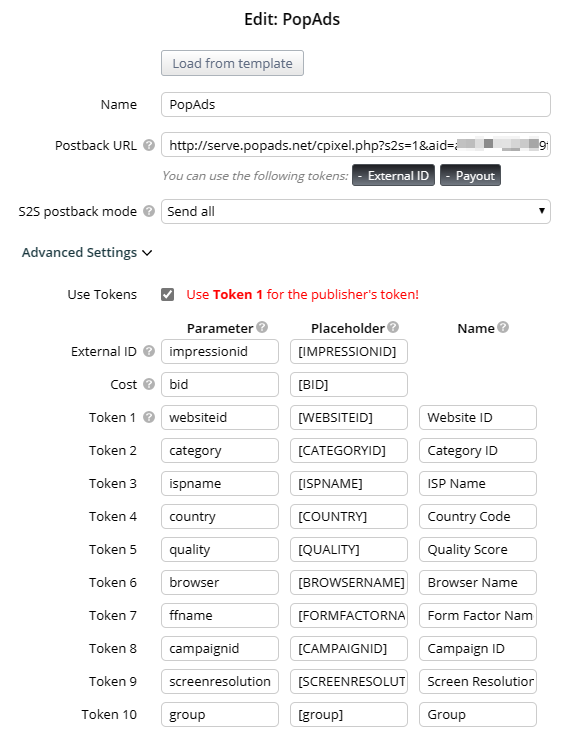Edit Token 2 parameter category
This screenshot has height=742, width=577.
pos(220,450)
